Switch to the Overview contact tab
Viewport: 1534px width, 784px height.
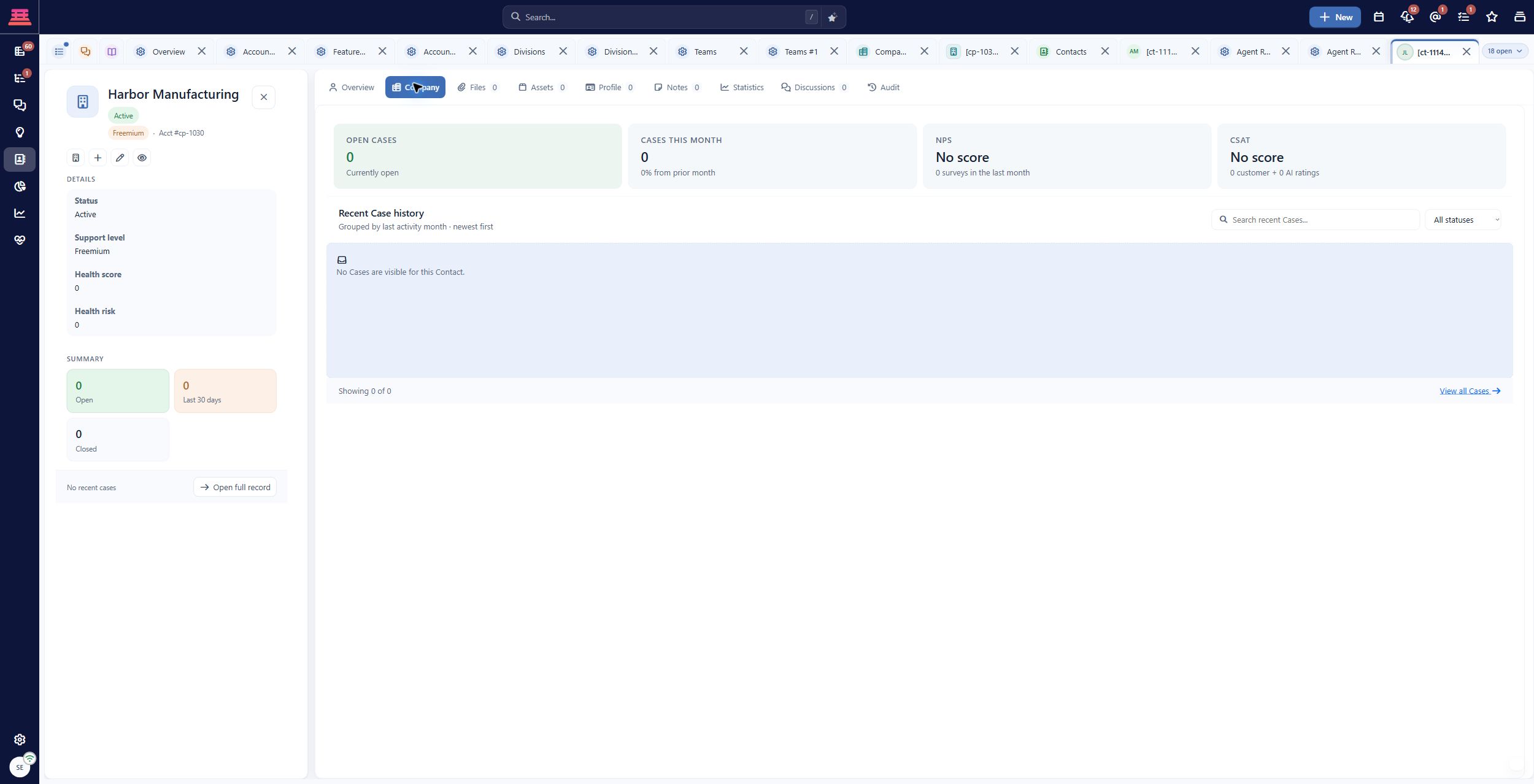[x=351, y=87]
